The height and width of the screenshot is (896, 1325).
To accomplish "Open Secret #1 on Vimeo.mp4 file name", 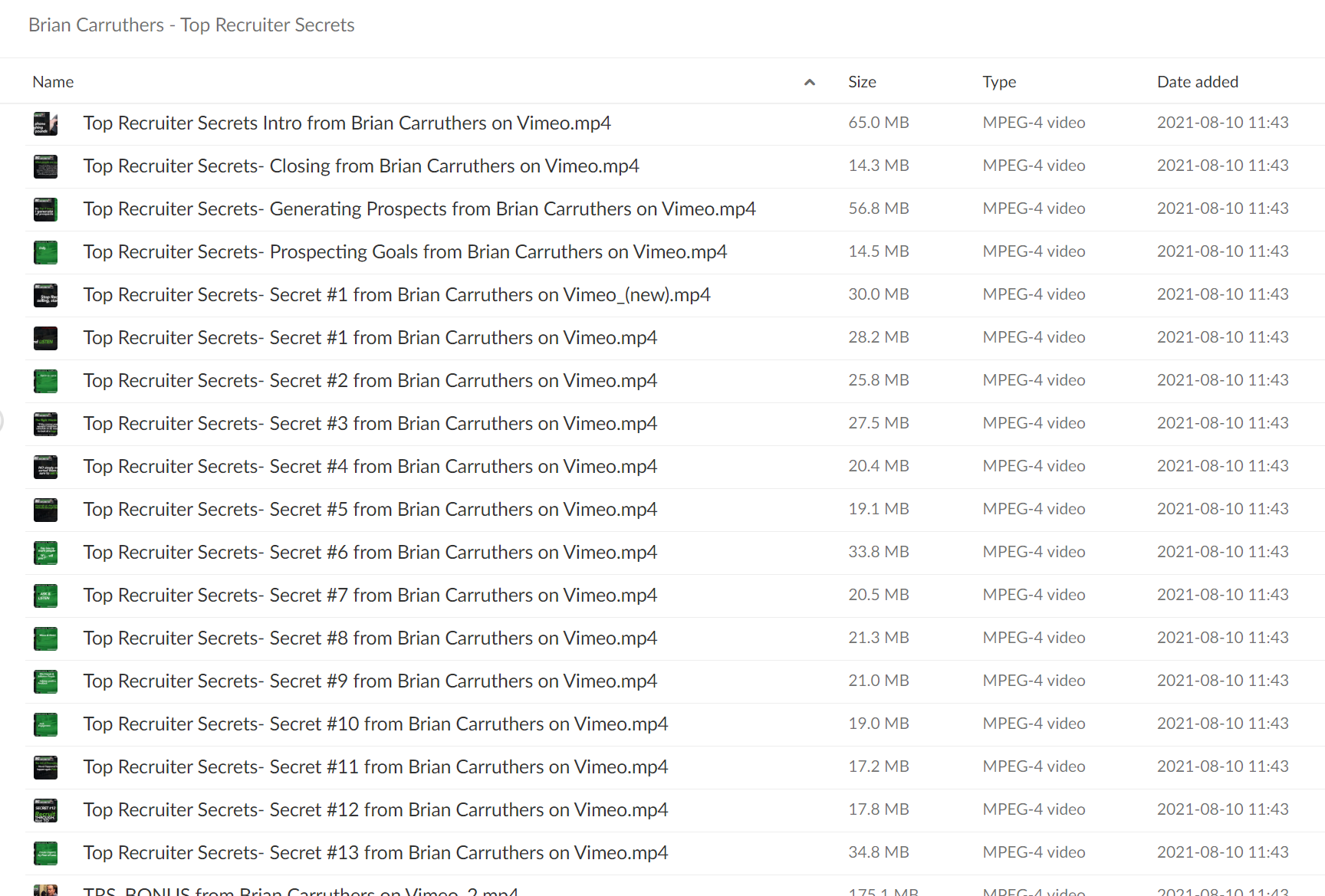I will [370, 338].
